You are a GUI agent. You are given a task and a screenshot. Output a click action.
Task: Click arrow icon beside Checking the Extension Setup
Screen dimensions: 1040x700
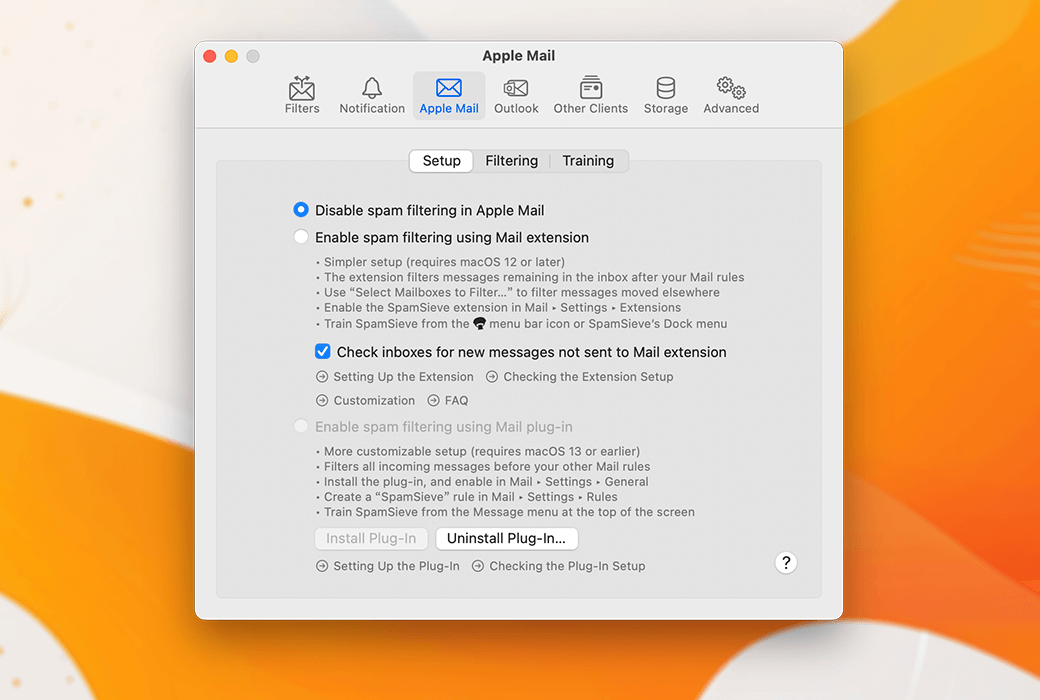[491, 377]
